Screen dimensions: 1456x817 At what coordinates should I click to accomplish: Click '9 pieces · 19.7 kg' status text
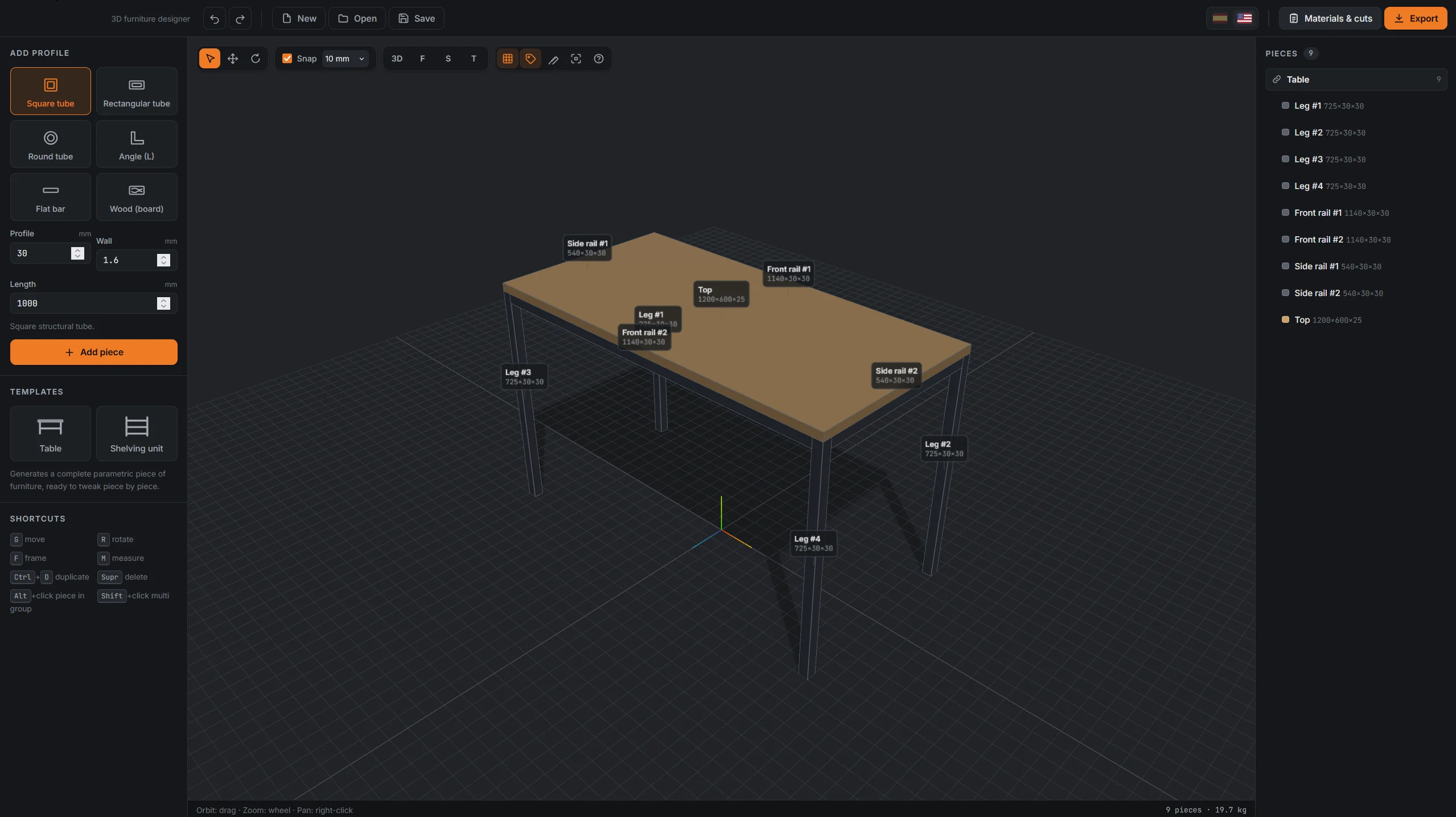1206,810
